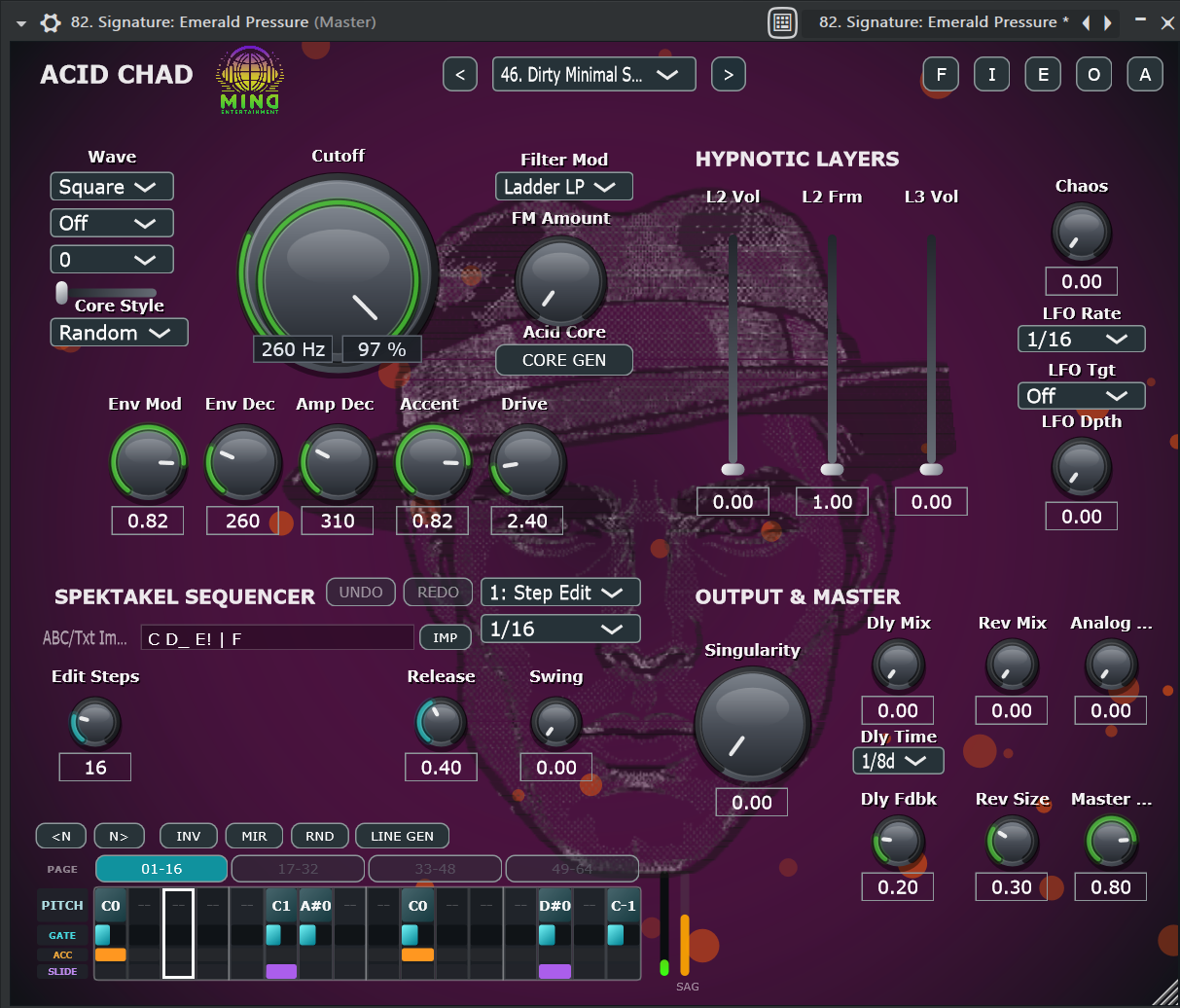The image size is (1180, 1008).
Task: Toggle gate on the C1 step
Action: pyautogui.click(x=273, y=935)
